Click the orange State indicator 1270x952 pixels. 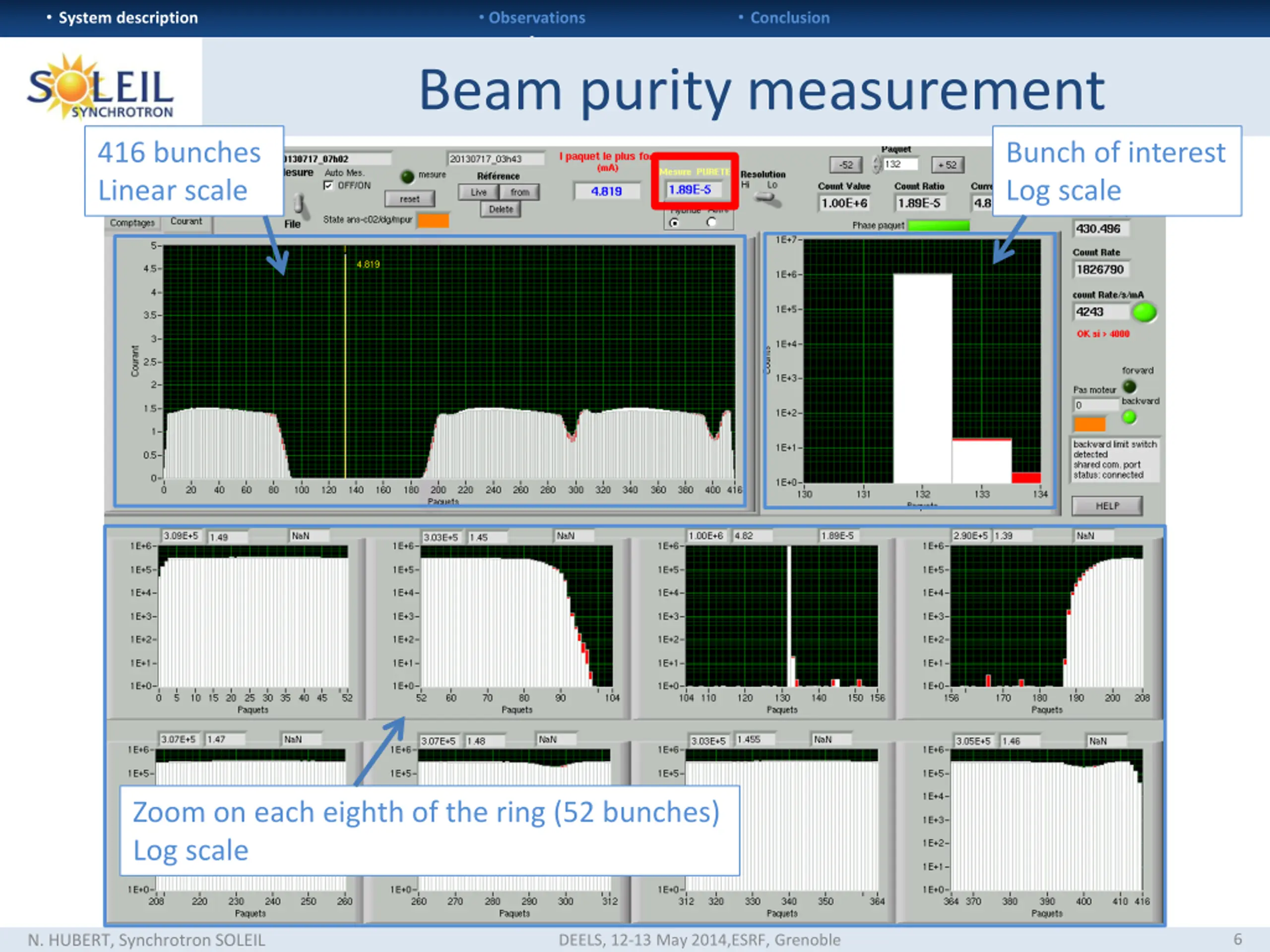(x=433, y=220)
